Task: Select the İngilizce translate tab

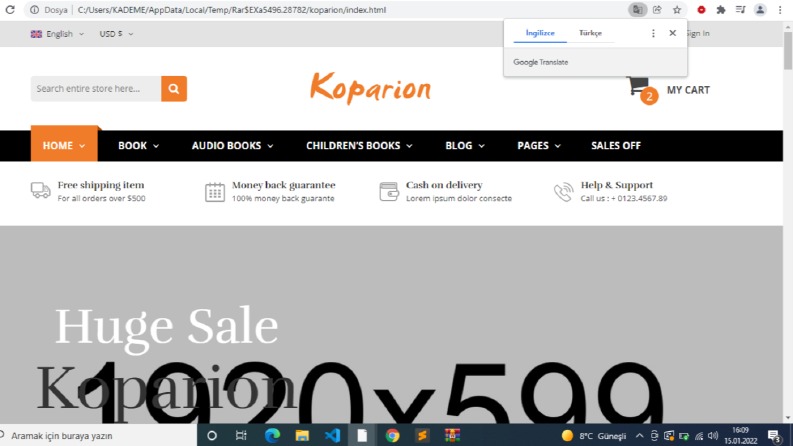Action: click(540, 33)
